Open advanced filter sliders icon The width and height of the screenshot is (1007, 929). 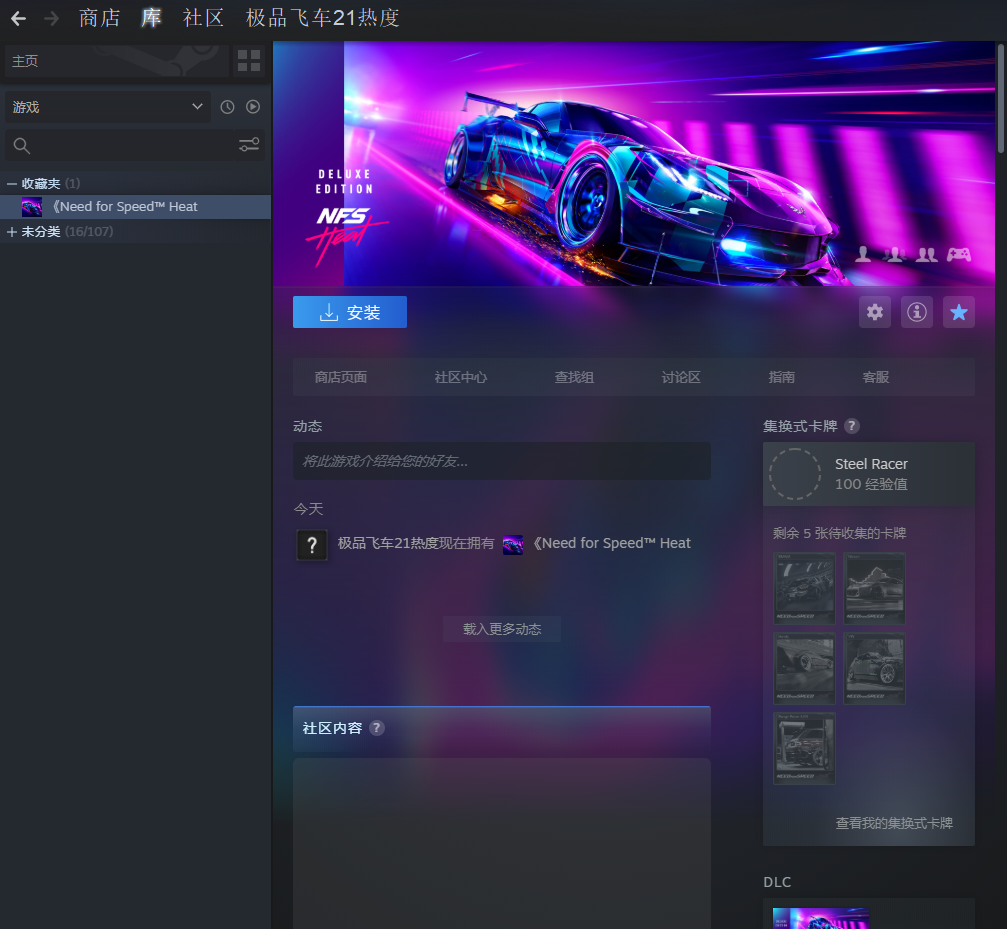pos(249,146)
